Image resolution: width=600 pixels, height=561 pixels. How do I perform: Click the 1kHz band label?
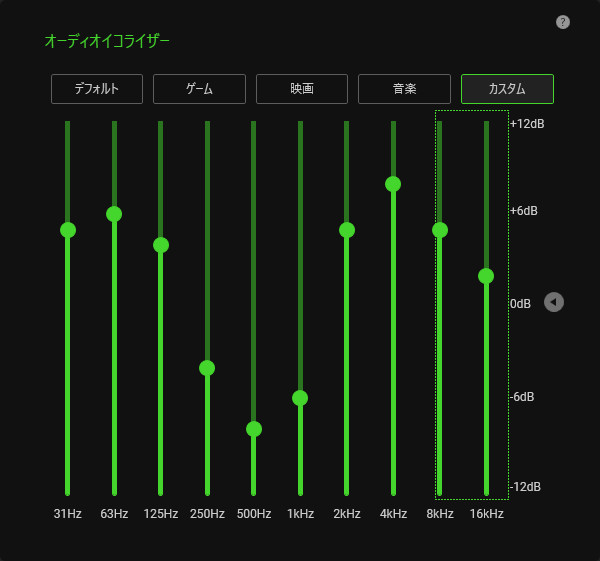click(300, 514)
